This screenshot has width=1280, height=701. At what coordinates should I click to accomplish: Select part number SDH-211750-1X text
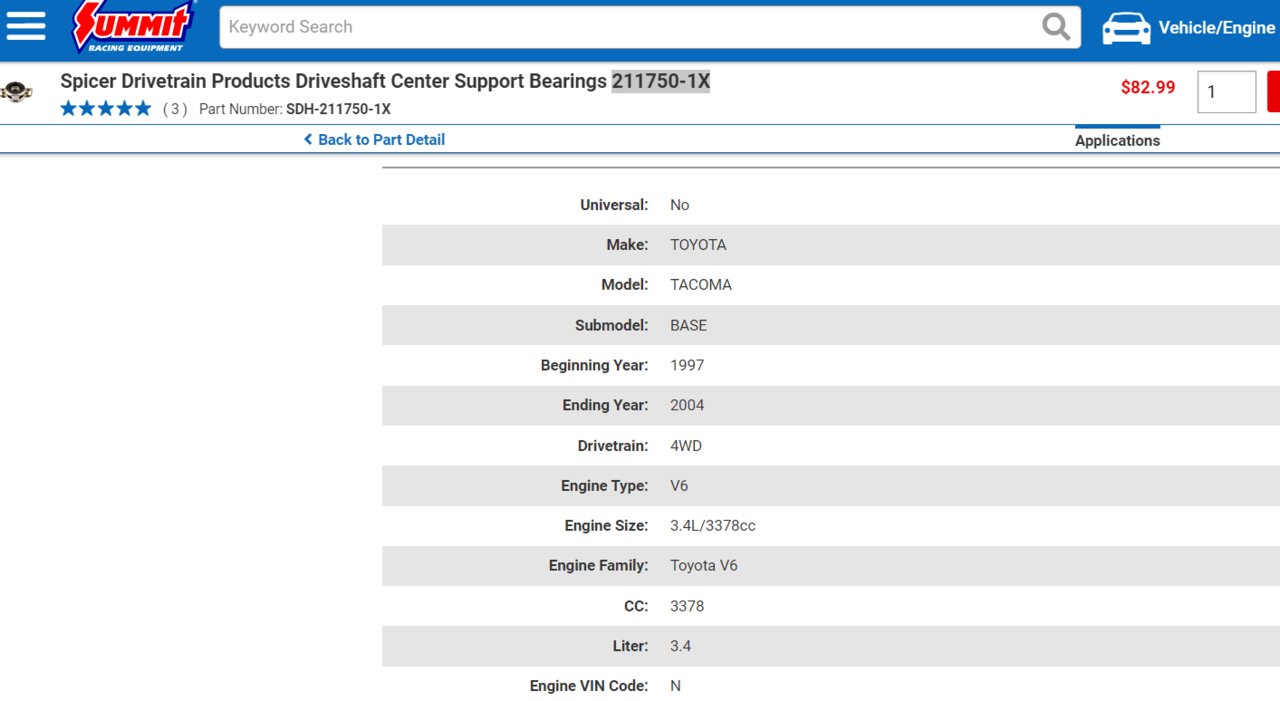click(338, 109)
